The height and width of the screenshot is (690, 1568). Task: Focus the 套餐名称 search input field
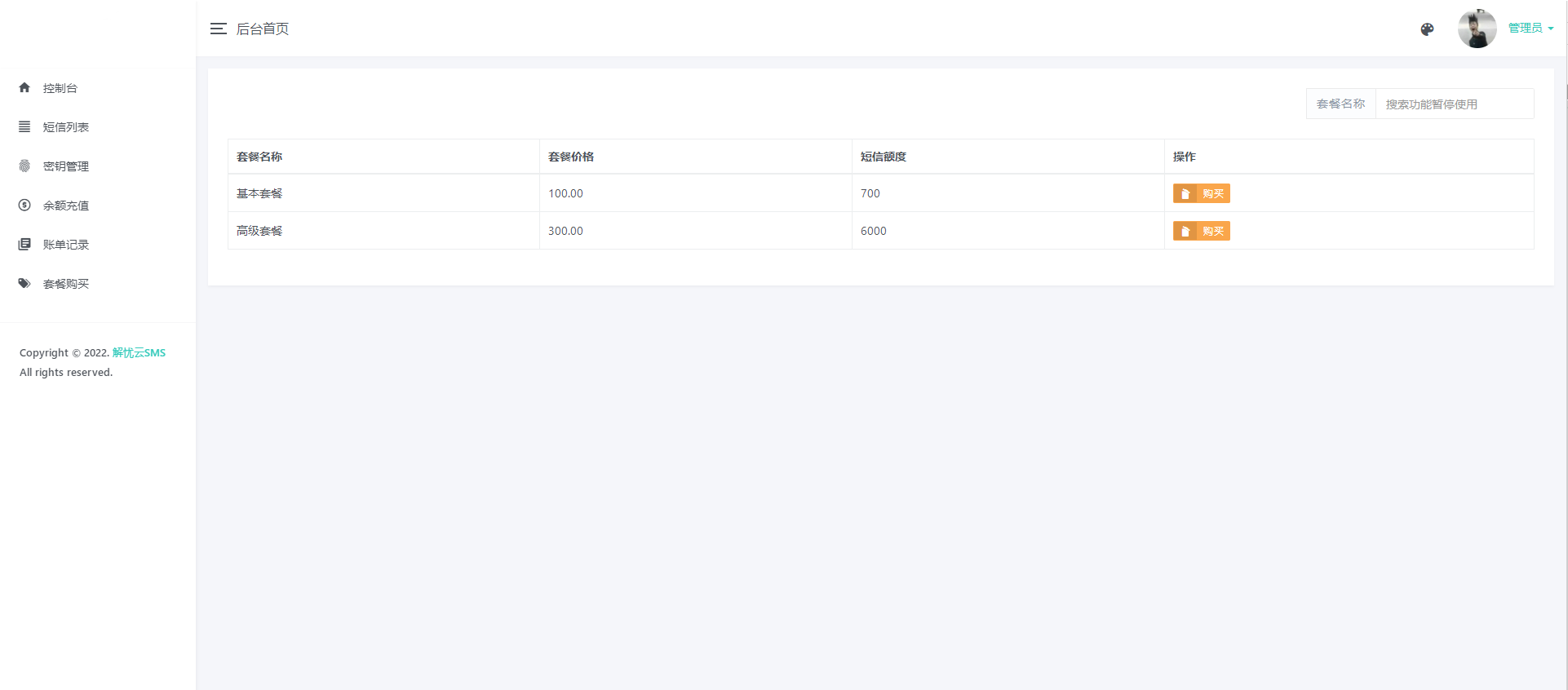point(1454,104)
